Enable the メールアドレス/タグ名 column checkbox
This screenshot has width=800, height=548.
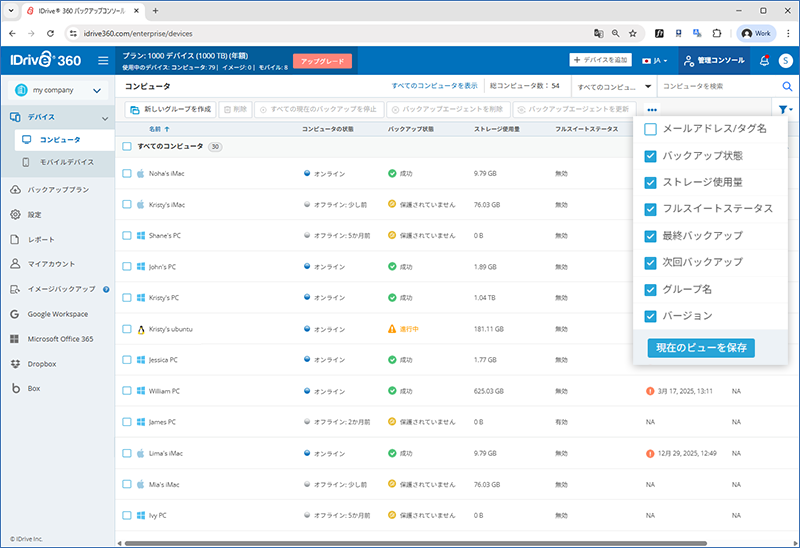[x=651, y=129]
